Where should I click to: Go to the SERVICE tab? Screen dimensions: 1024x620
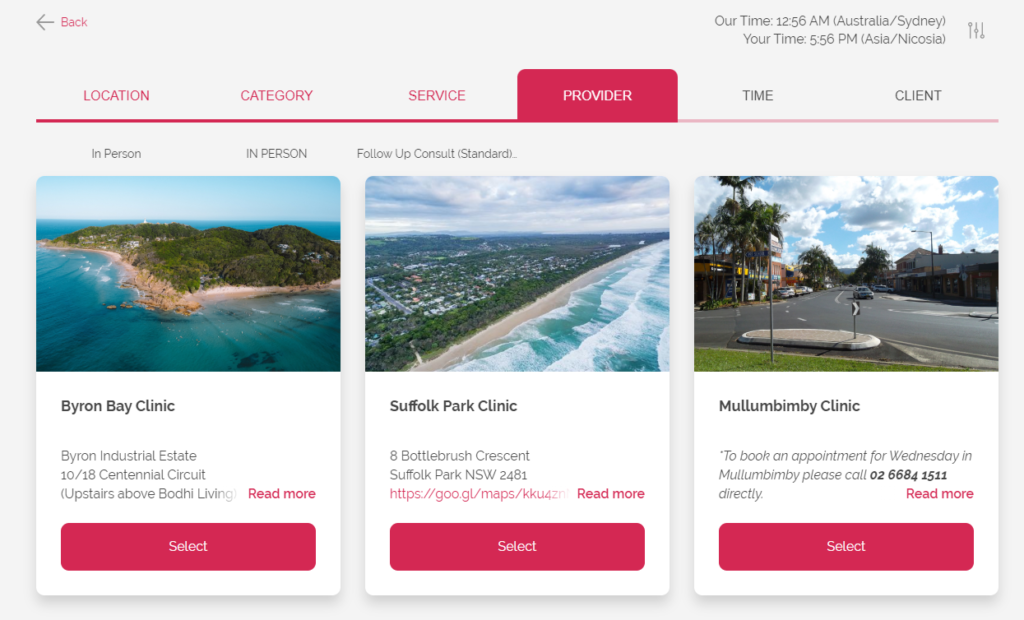pyautogui.click(x=437, y=95)
